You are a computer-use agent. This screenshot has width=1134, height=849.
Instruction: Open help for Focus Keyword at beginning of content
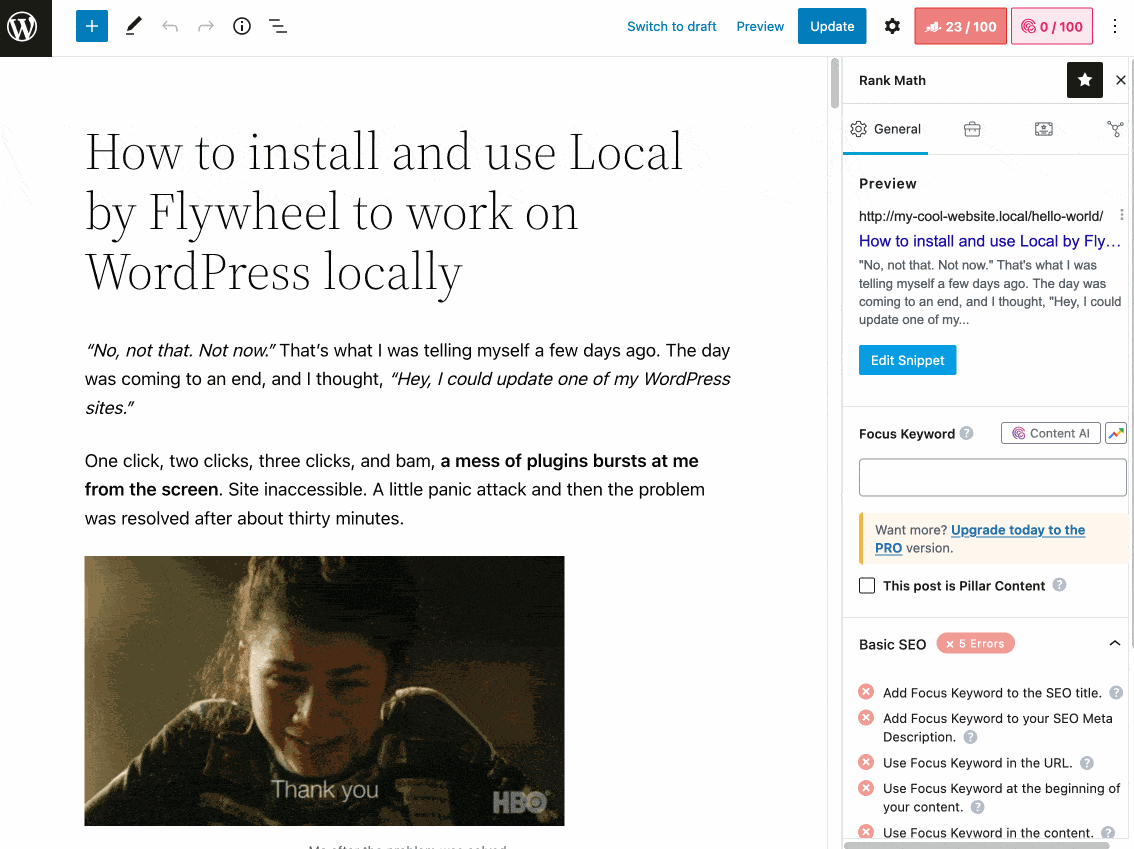tap(977, 807)
